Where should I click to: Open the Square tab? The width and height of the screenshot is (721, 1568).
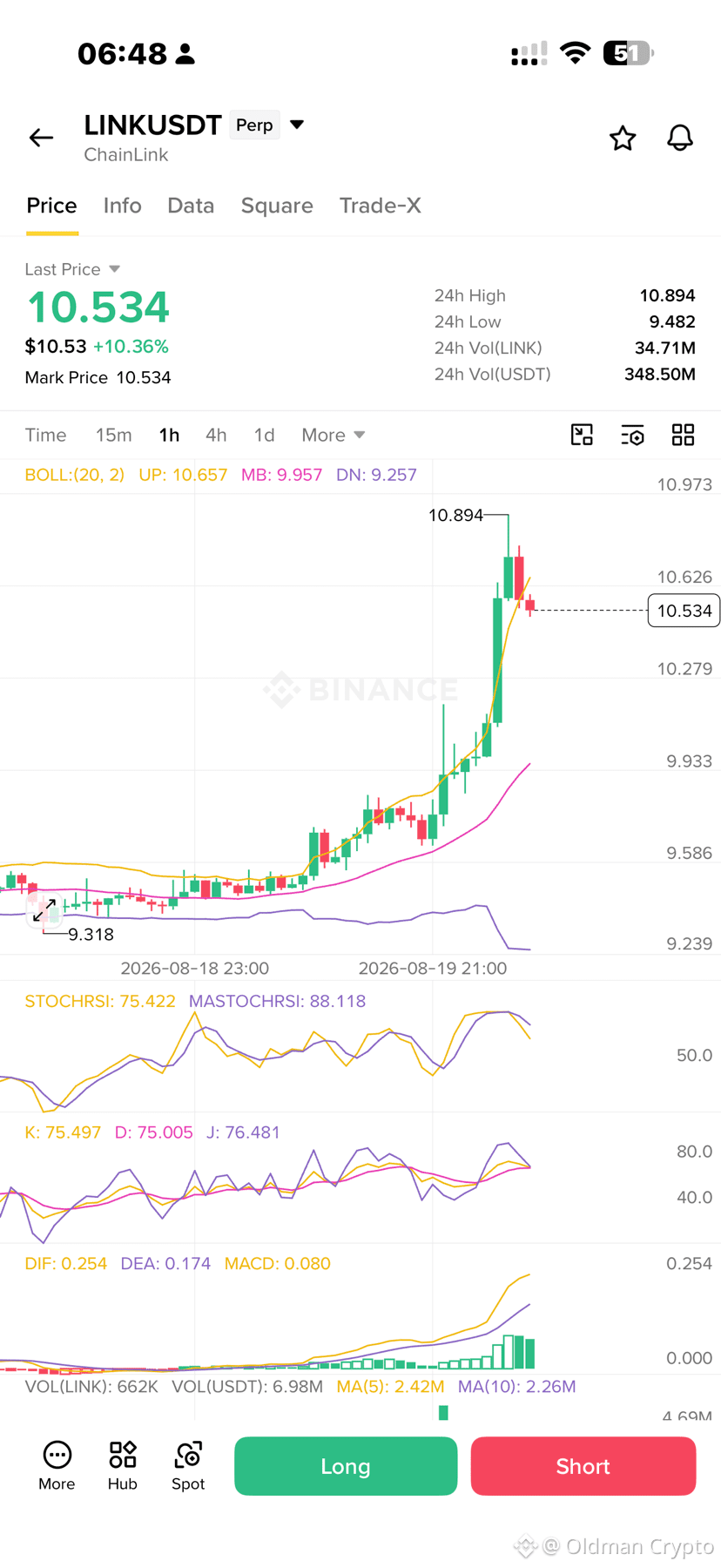[277, 206]
